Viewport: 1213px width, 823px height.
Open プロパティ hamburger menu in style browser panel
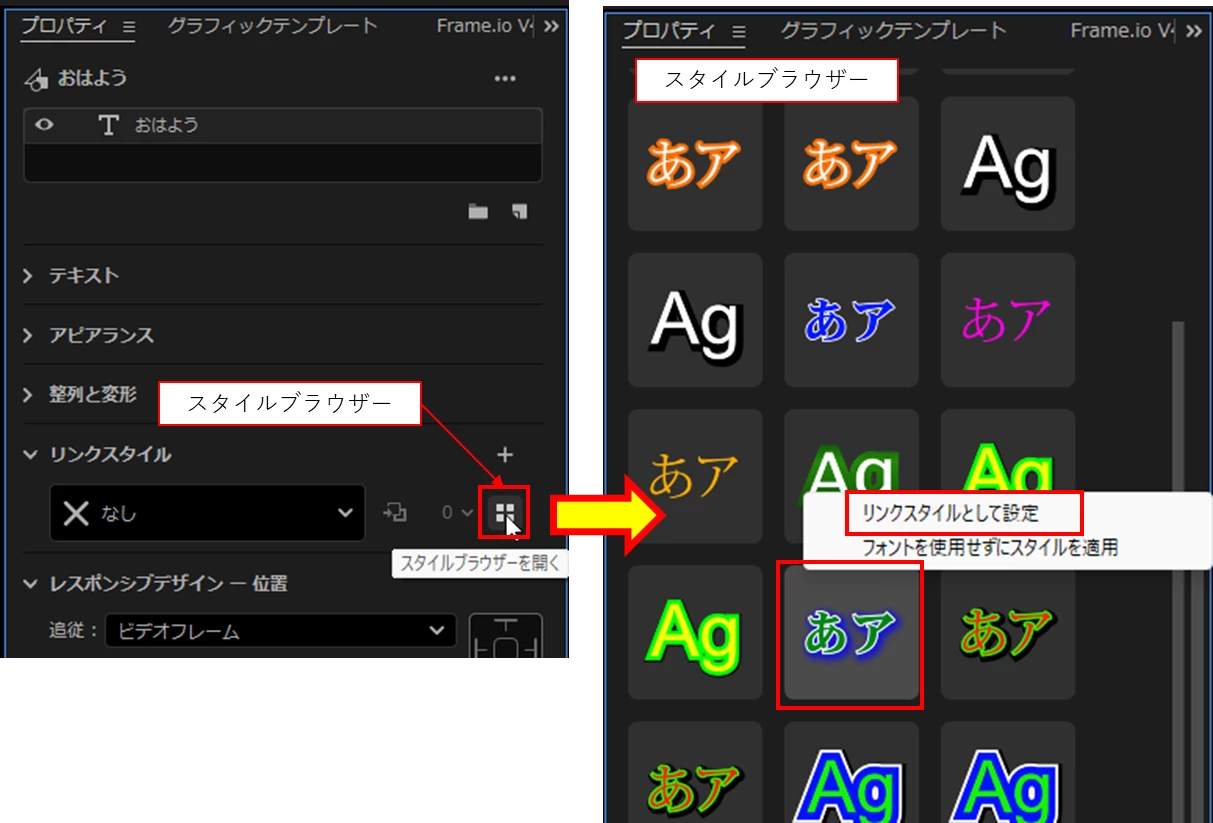coord(739,32)
